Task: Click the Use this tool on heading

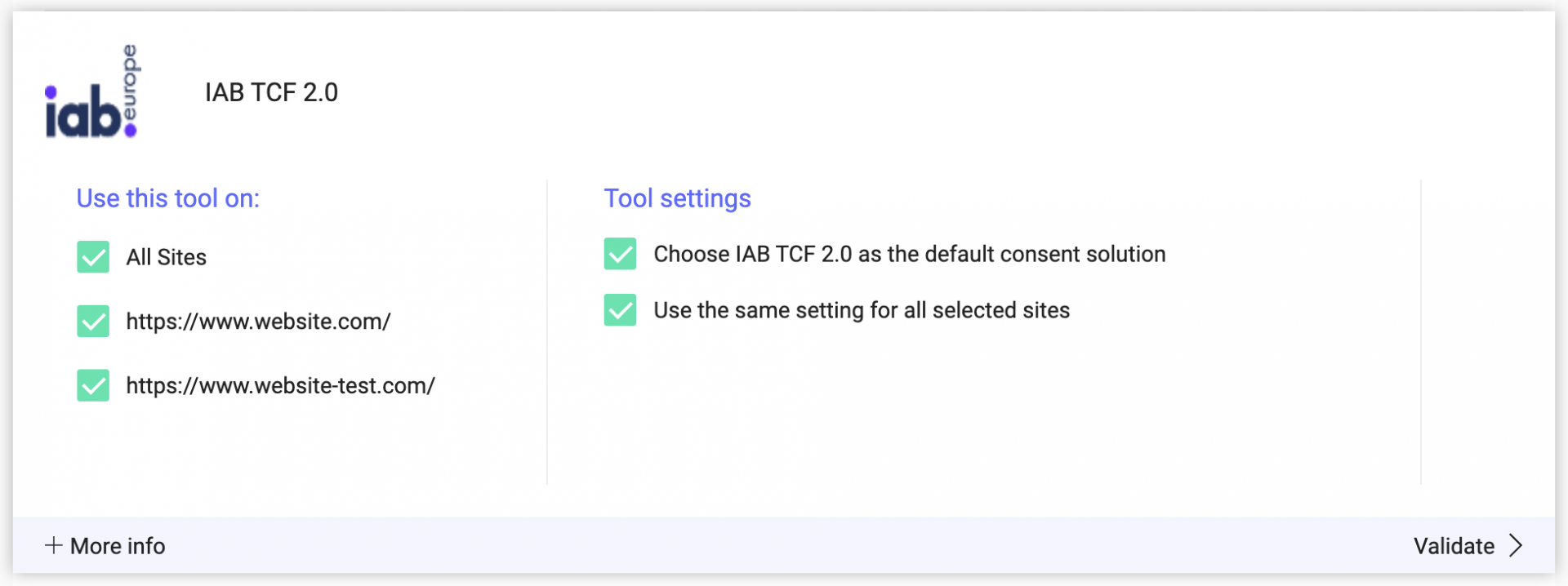Action: [x=168, y=198]
